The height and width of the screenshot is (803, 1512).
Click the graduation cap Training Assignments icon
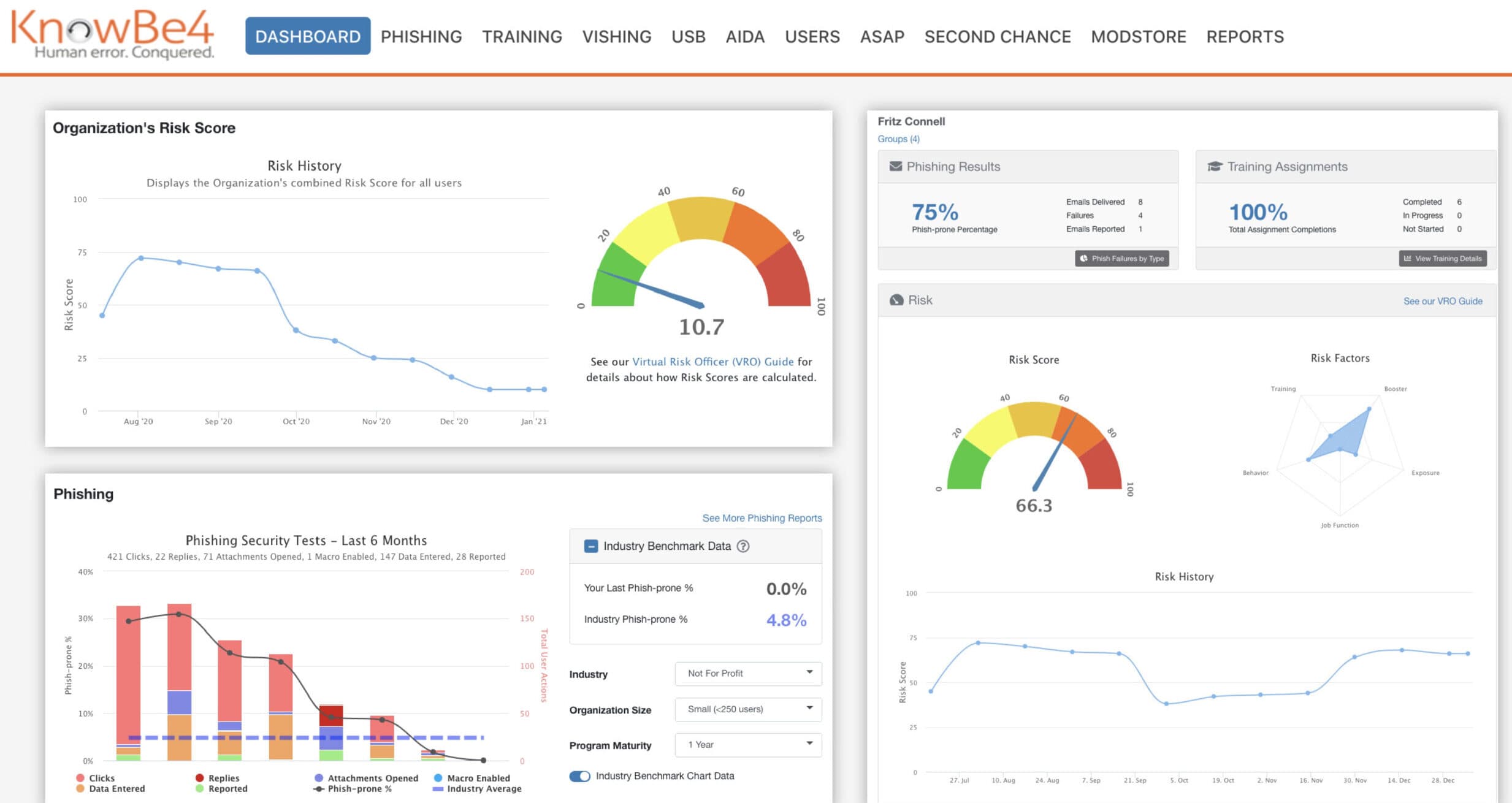pyautogui.click(x=1214, y=166)
